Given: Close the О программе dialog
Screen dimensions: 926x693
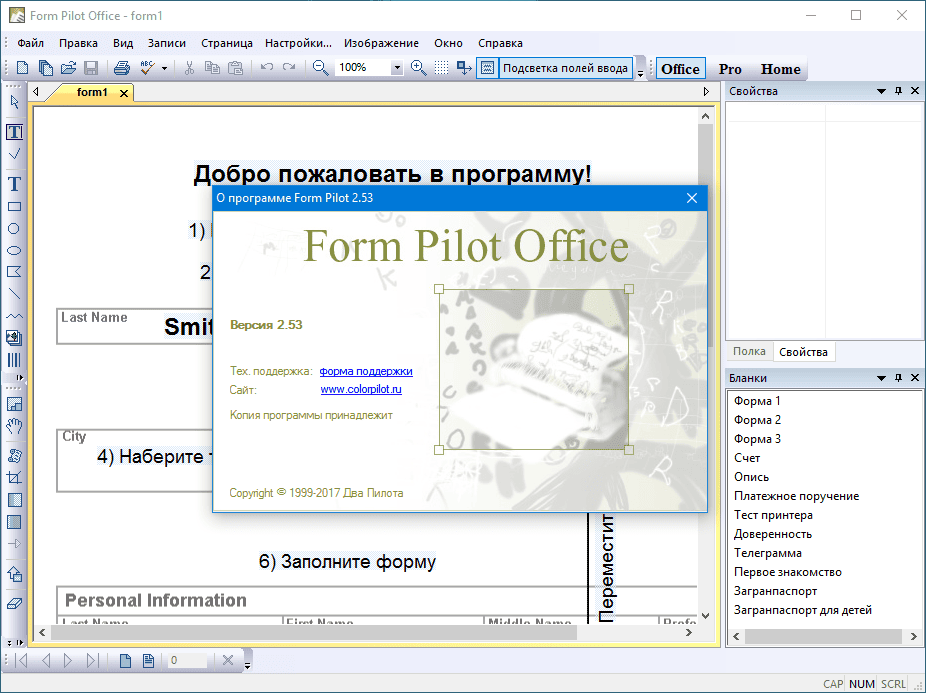Looking at the screenshot, I should point(692,198).
